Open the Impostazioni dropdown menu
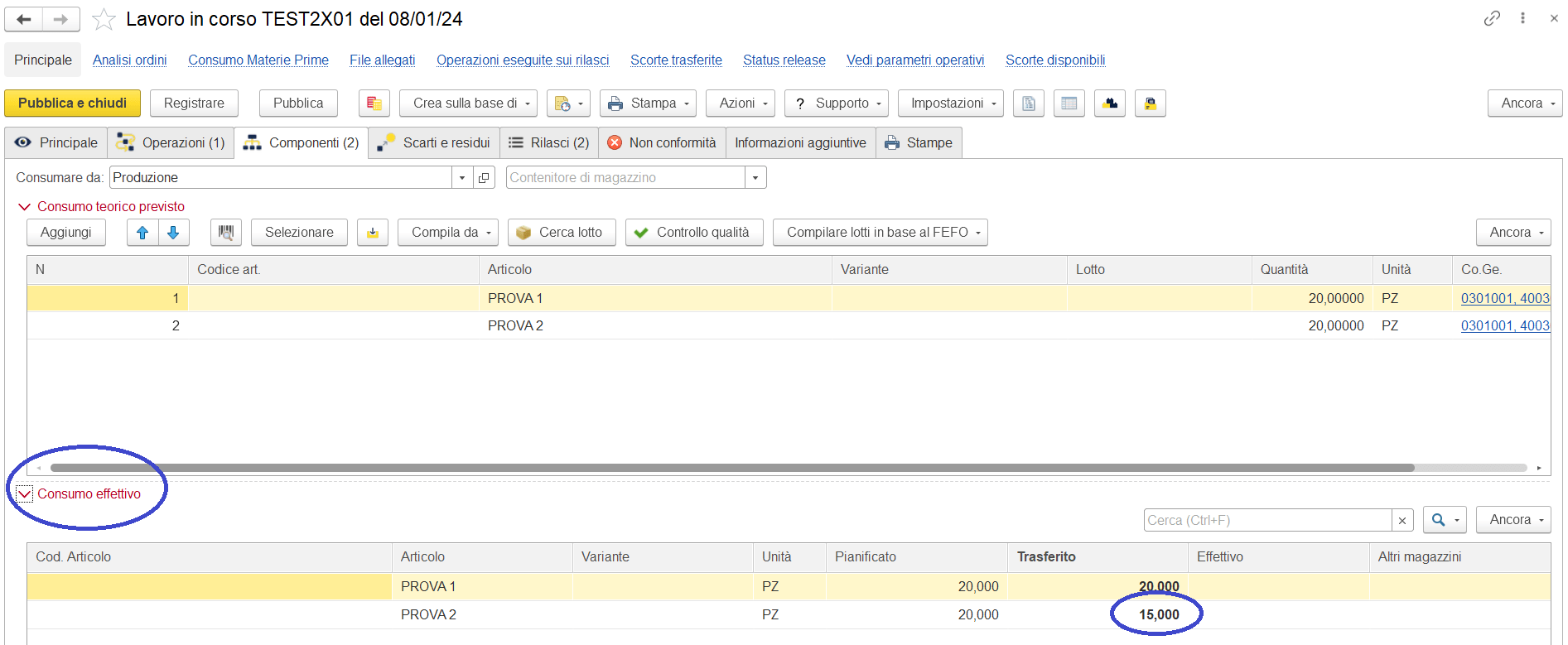Viewport: 1568px width, 645px height. 951,103
